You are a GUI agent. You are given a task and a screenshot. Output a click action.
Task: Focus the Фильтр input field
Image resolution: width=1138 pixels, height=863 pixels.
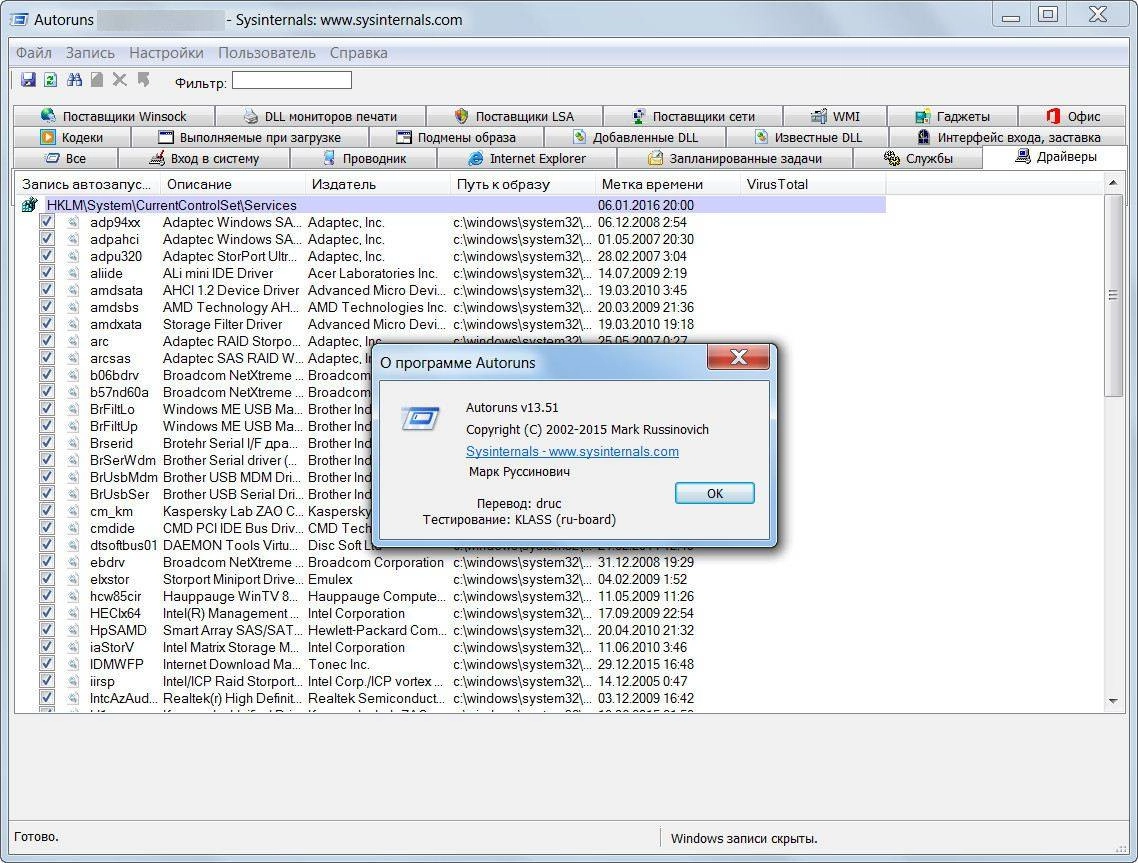pyautogui.click(x=292, y=81)
